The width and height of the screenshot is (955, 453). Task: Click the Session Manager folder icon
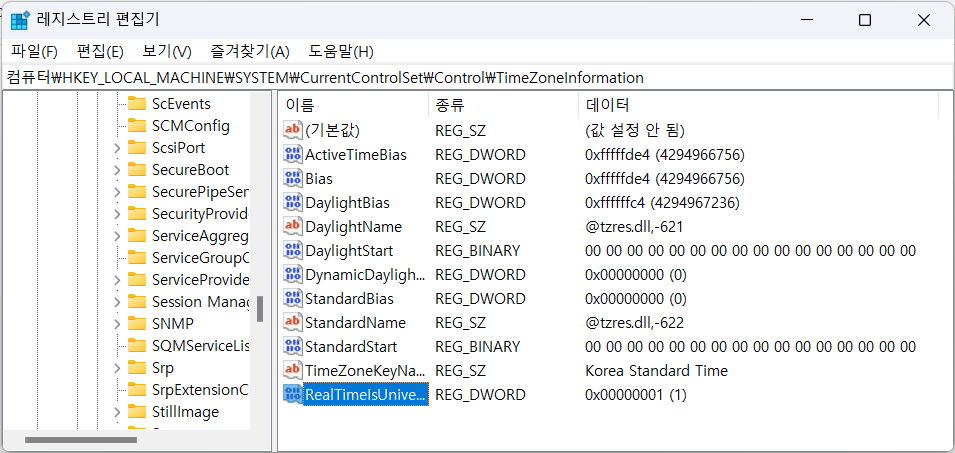click(137, 302)
